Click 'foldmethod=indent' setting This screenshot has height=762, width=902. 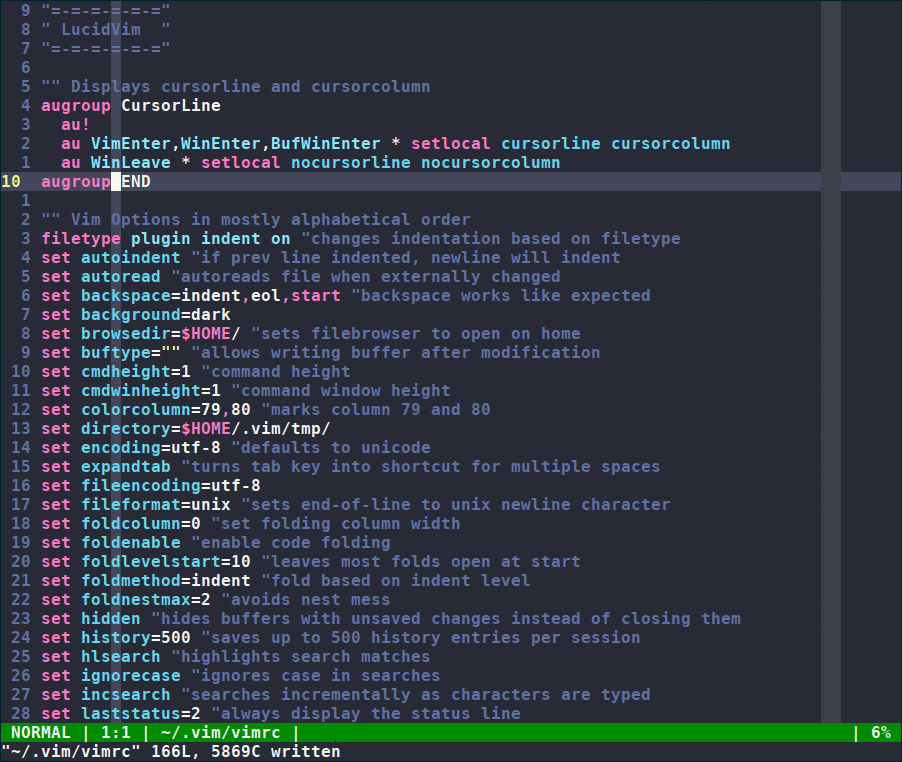click(166, 580)
